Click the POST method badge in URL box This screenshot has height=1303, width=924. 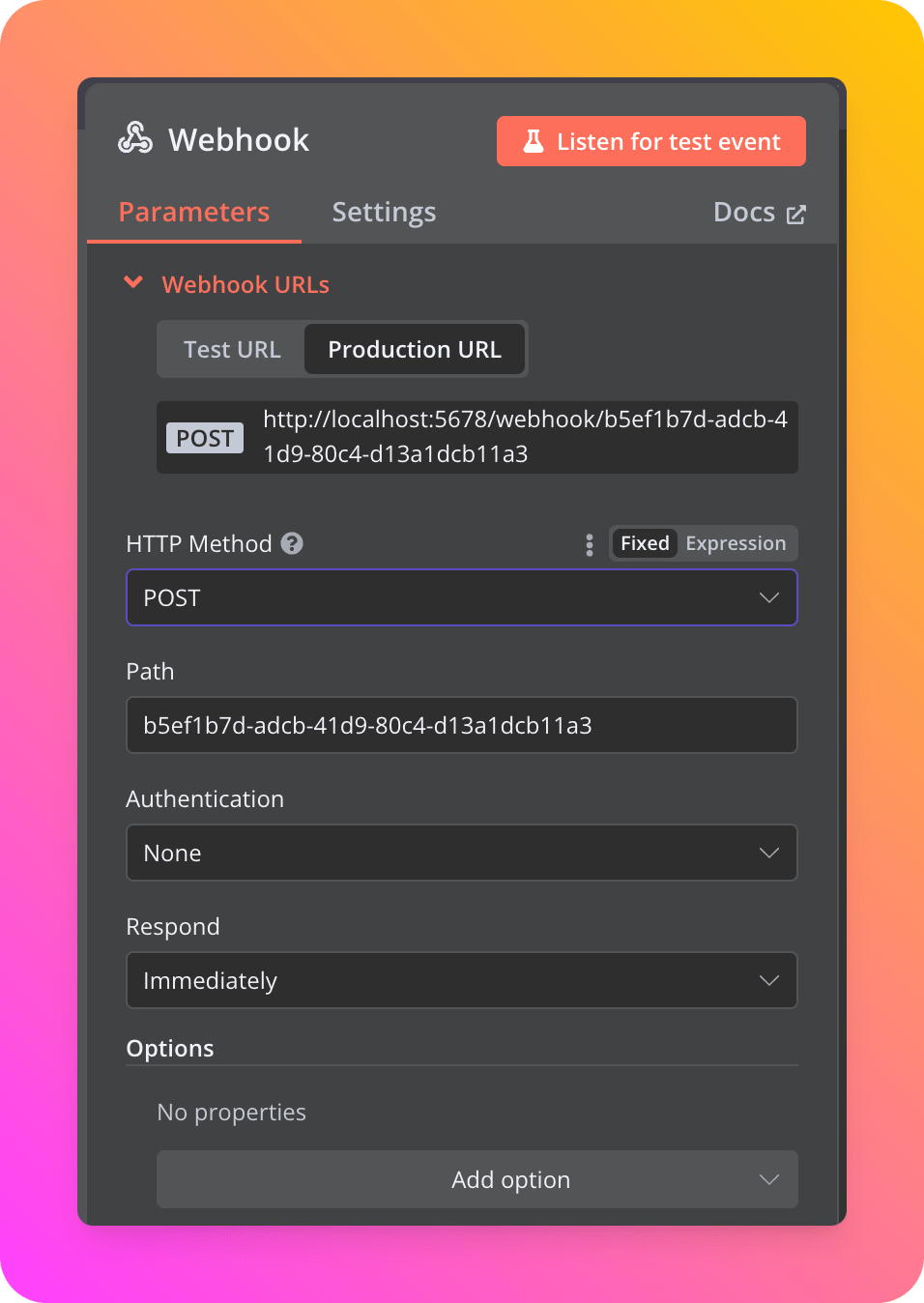[x=205, y=438]
